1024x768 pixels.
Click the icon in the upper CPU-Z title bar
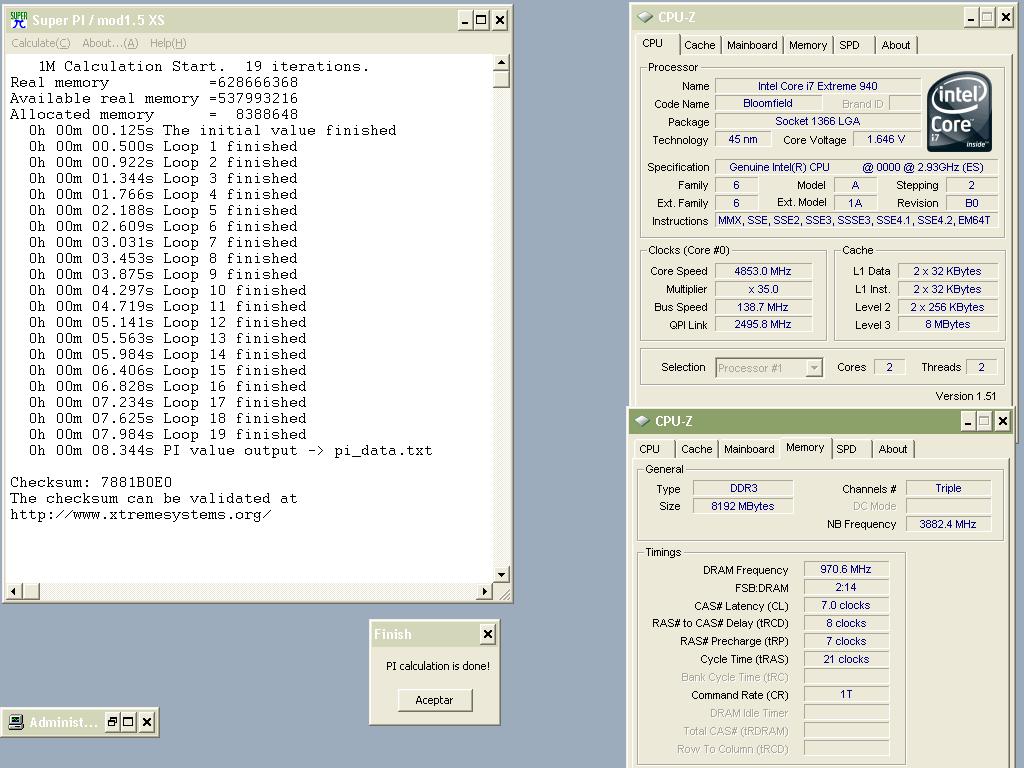[x=645, y=18]
